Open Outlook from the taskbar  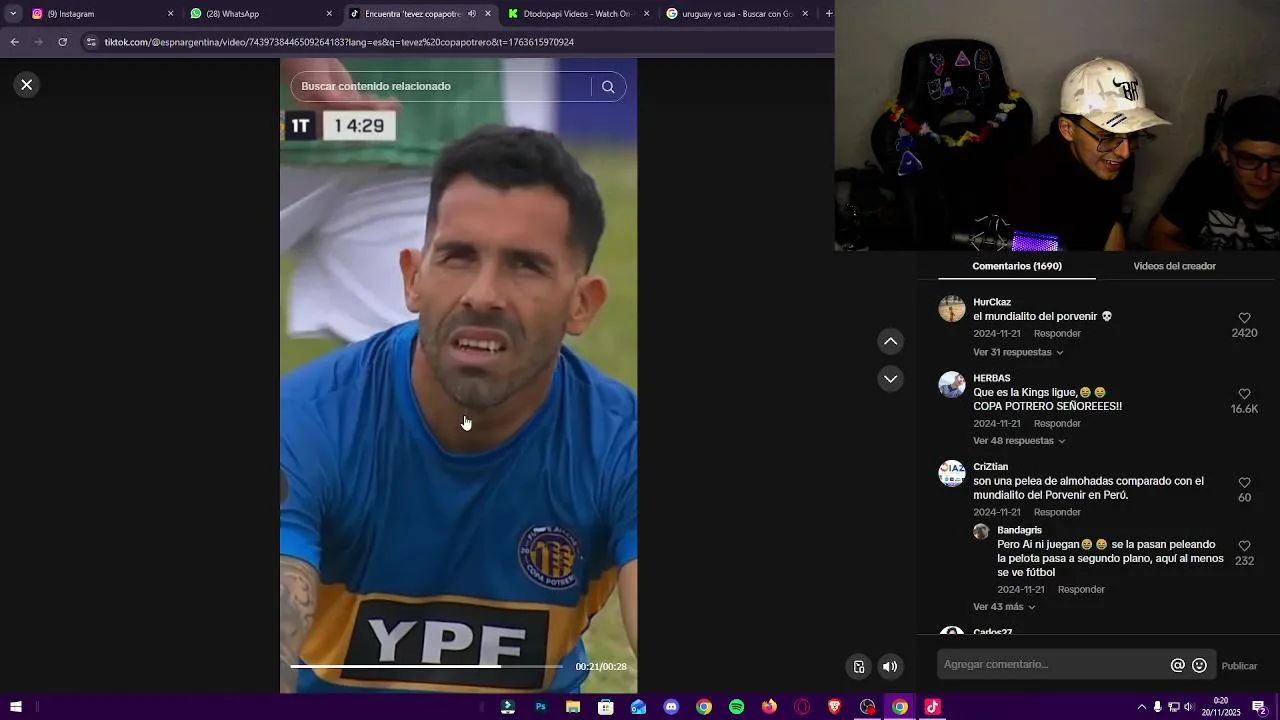tap(639, 707)
